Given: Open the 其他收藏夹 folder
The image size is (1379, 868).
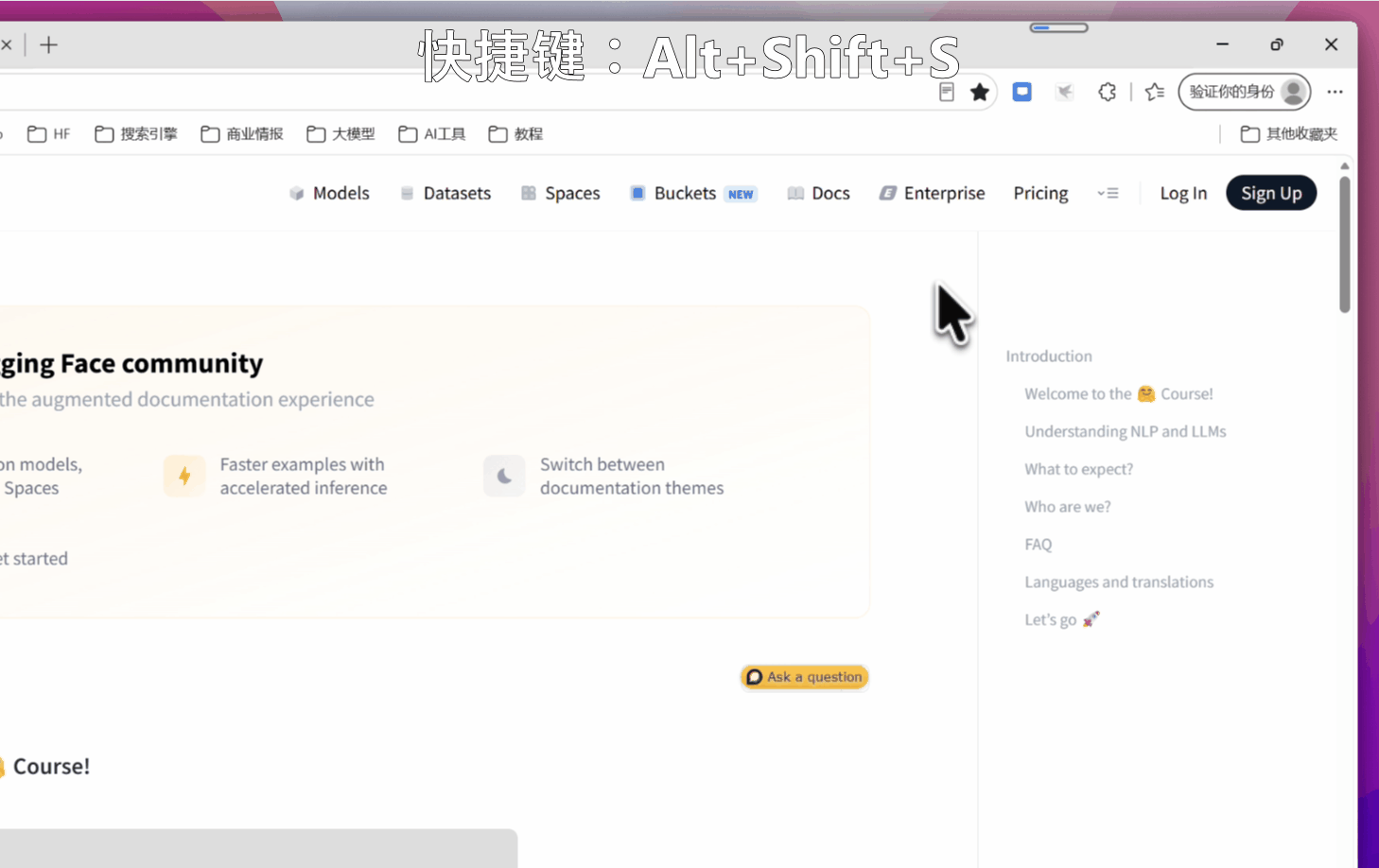Looking at the screenshot, I should pyautogui.click(x=1289, y=134).
